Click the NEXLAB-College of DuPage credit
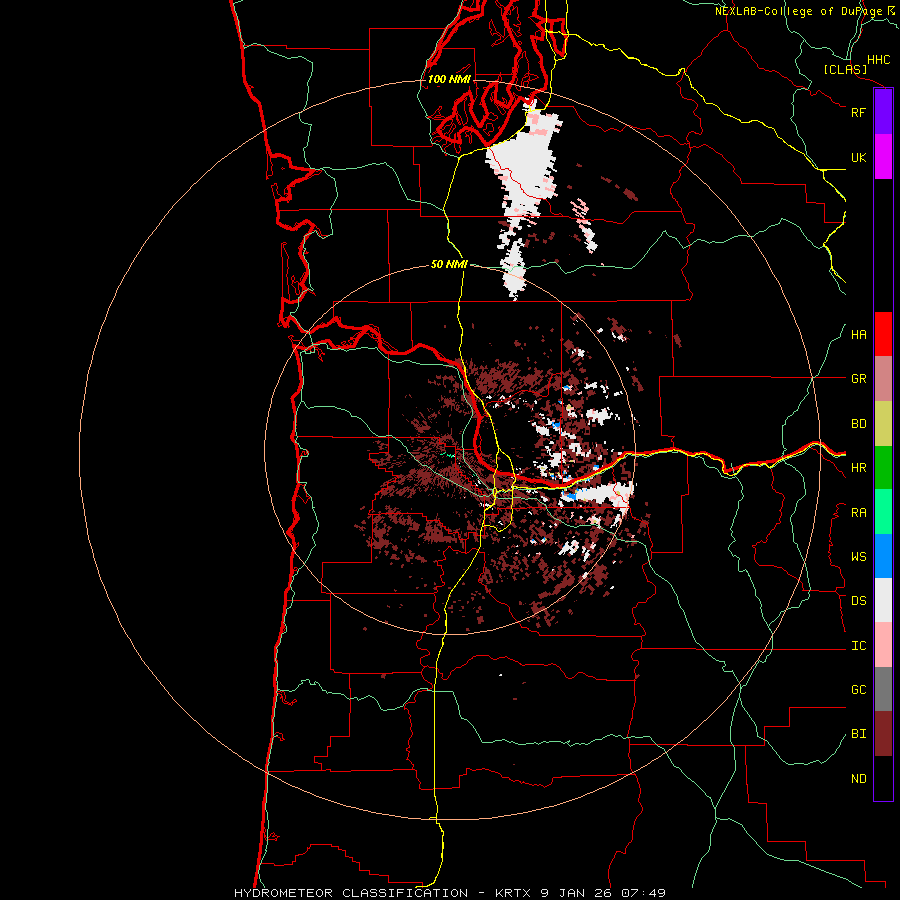The image size is (900, 900). pos(806,11)
